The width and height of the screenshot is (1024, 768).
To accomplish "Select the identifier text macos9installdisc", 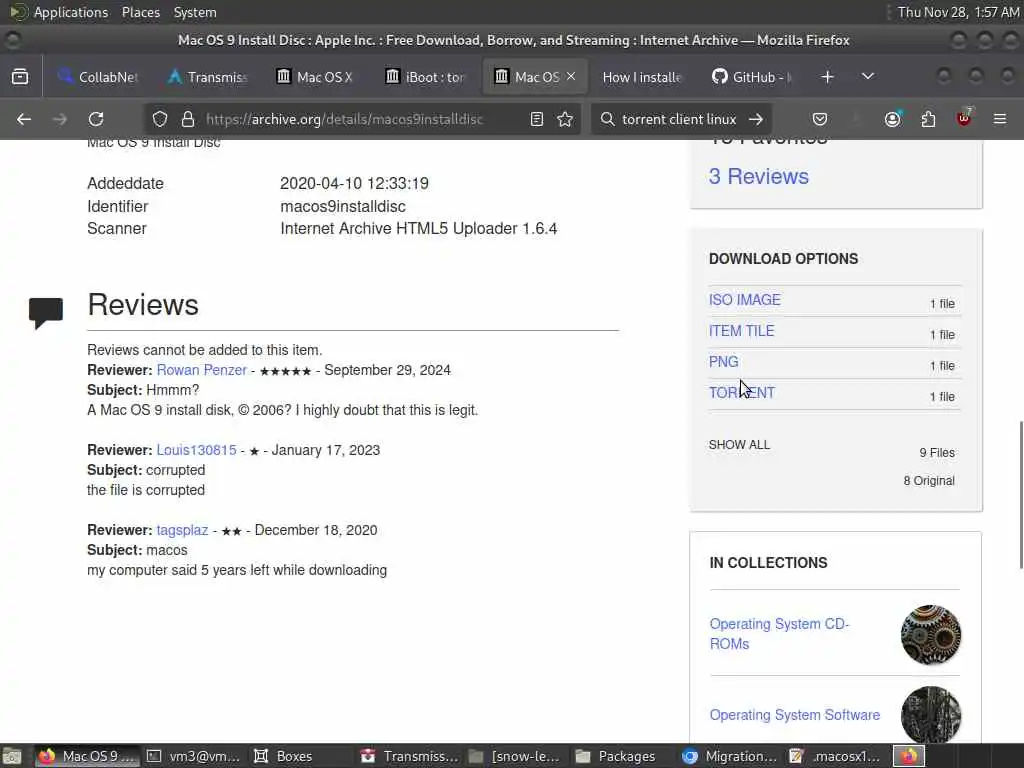I will coord(343,206).
